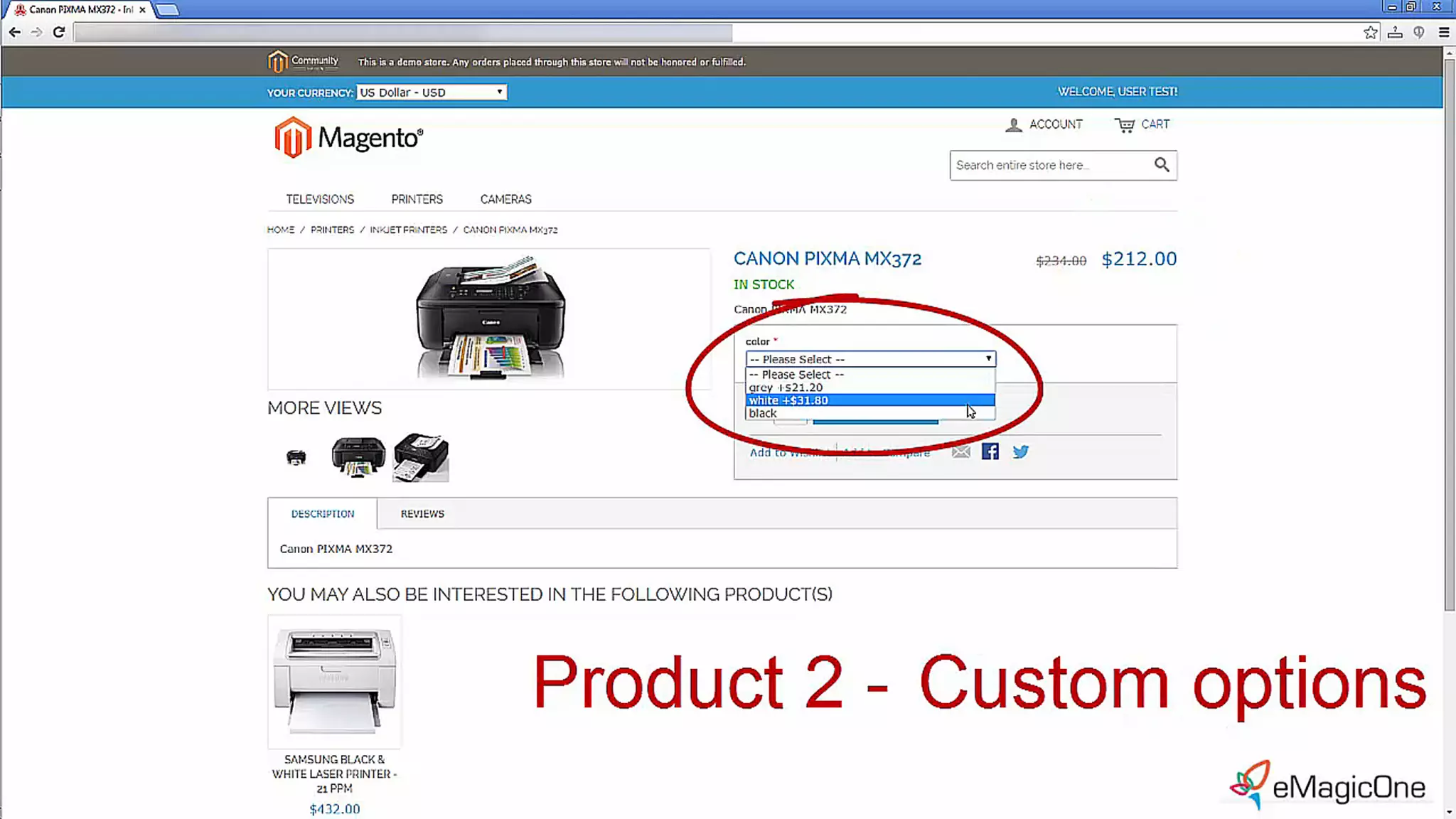Click the Twitter share icon

[x=1020, y=451]
